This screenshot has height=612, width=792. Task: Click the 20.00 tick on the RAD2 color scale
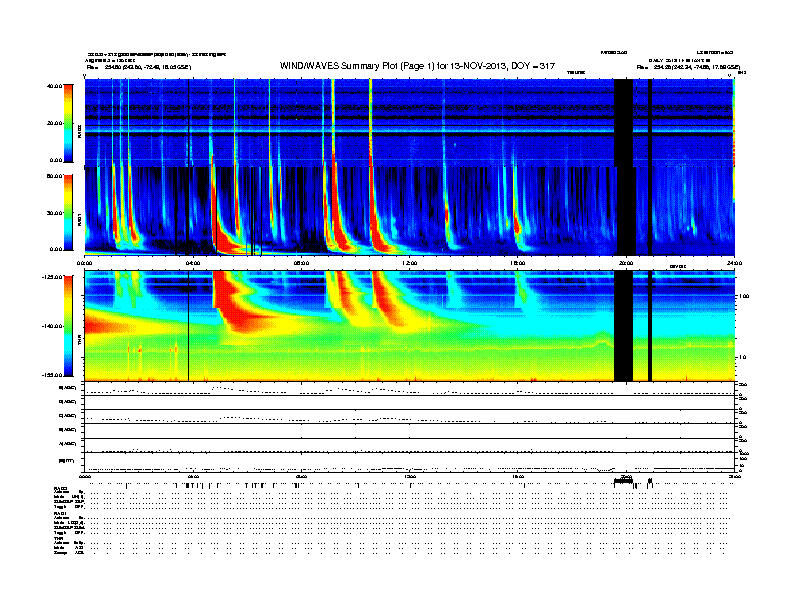coord(54,123)
